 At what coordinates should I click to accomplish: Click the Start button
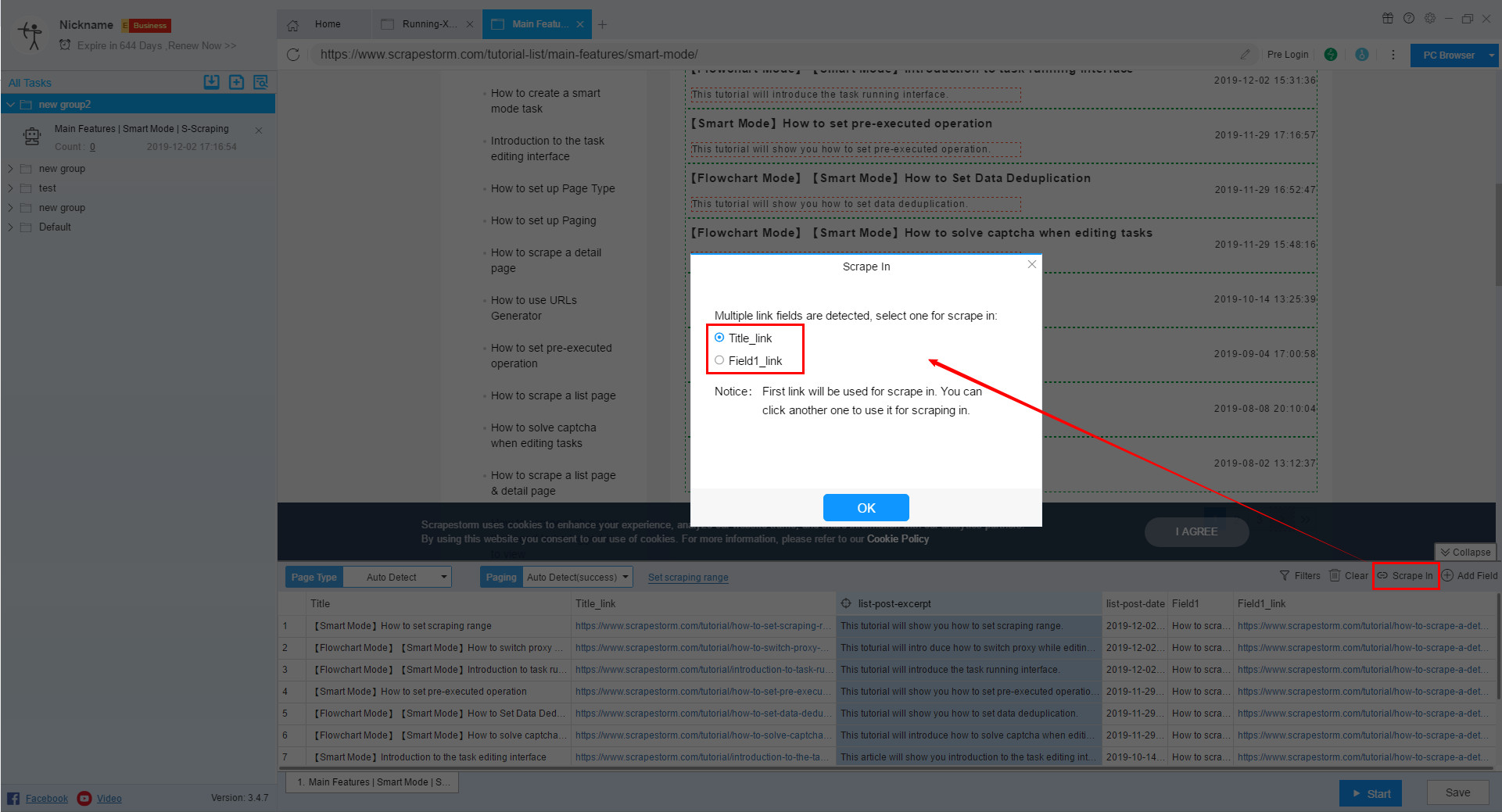click(x=1370, y=793)
